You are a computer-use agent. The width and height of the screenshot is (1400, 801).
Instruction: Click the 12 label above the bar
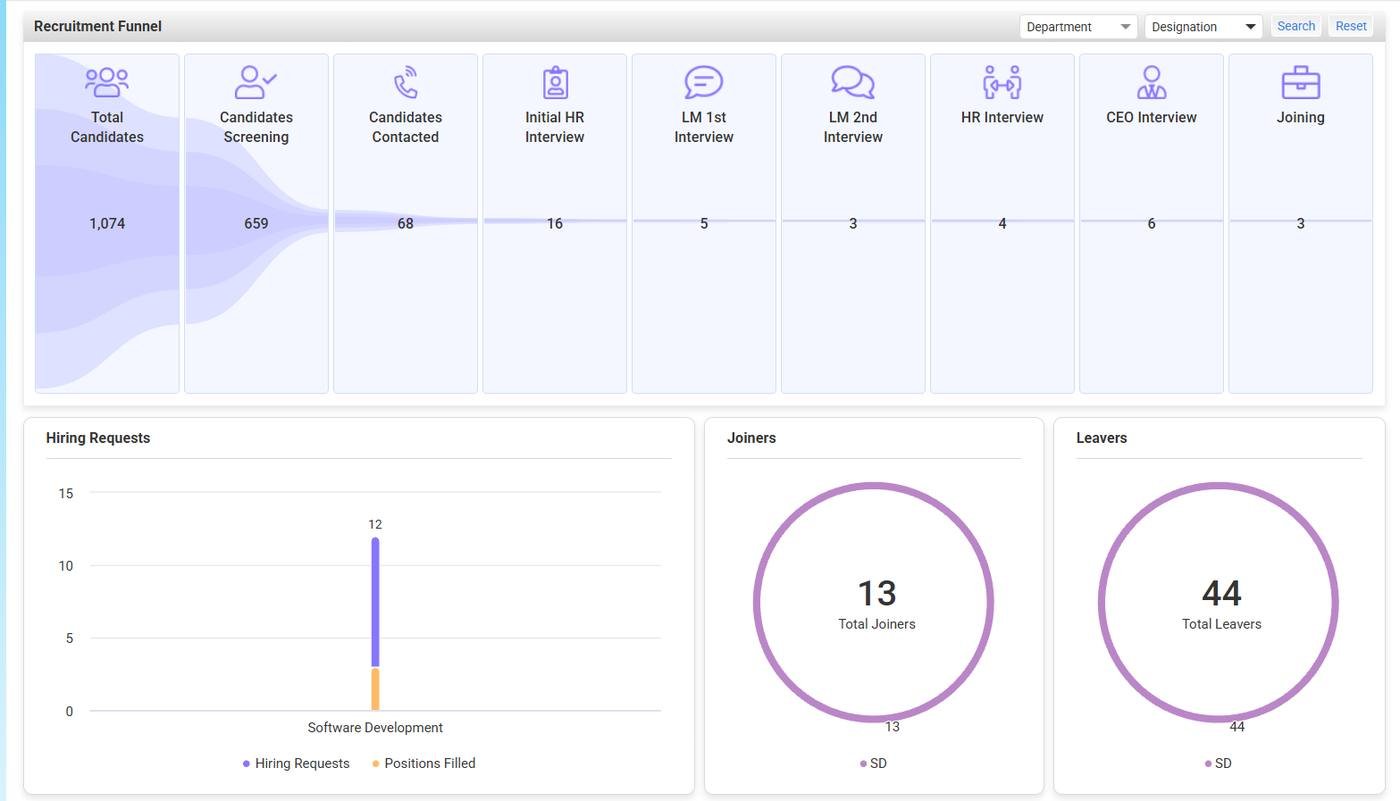pyautogui.click(x=375, y=524)
